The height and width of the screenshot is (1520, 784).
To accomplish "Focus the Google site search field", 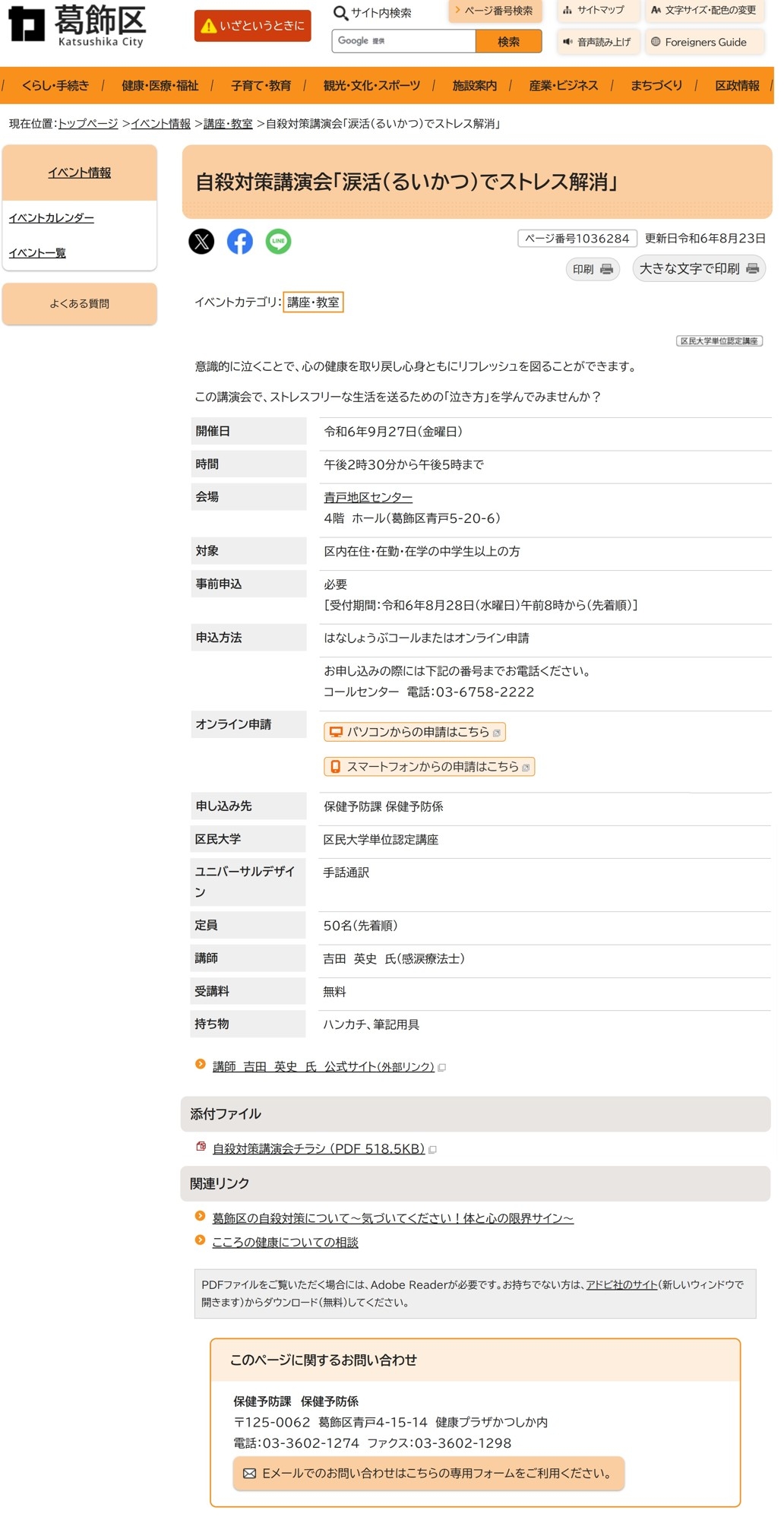I will (x=403, y=41).
